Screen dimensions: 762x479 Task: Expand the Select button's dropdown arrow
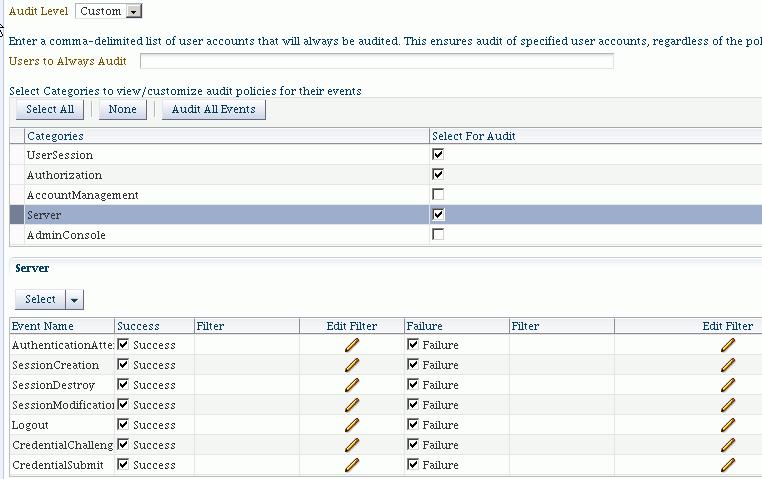74,300
